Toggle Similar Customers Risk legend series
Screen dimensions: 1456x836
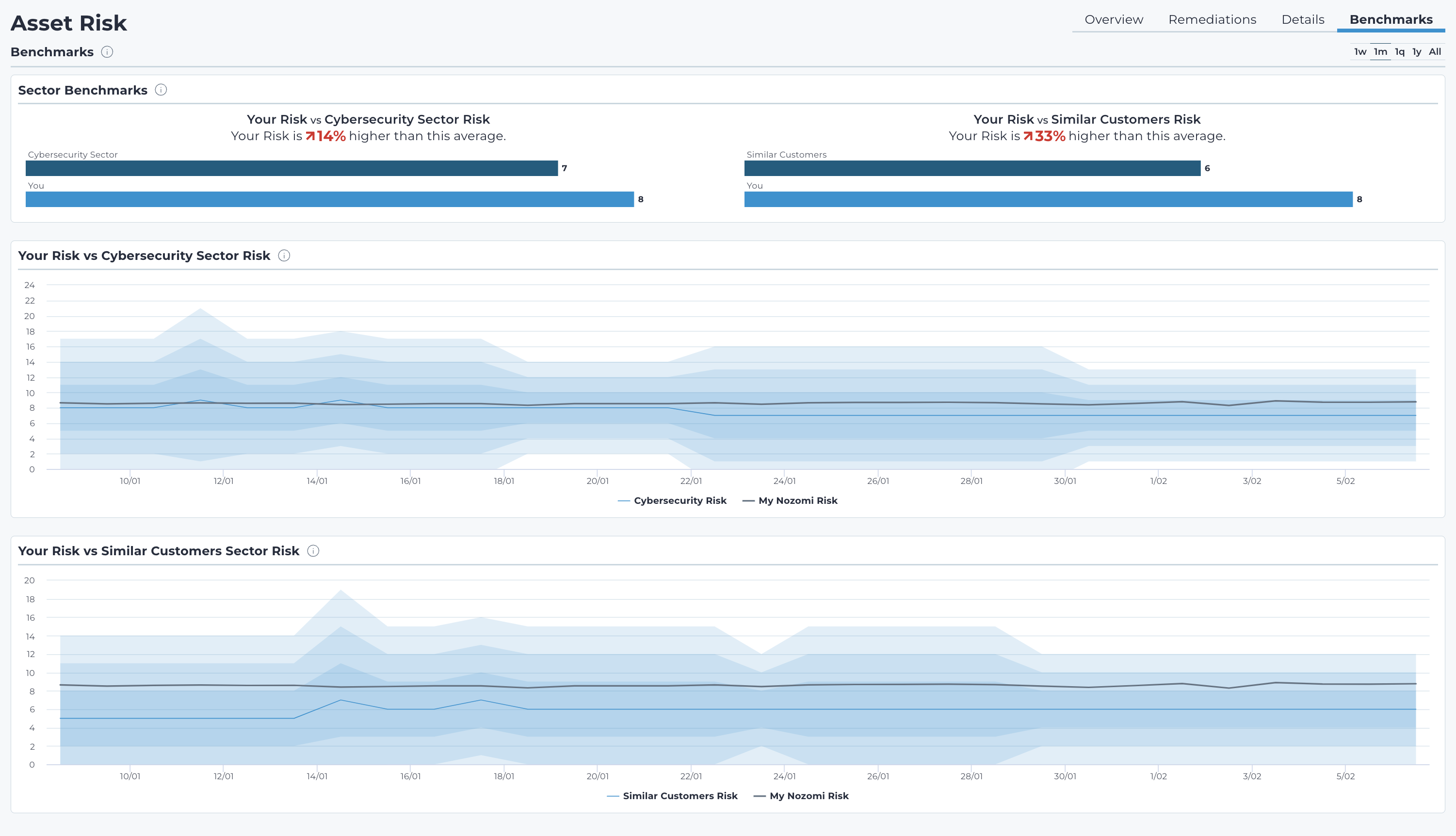pyautogui.click(x=672, y=796)
